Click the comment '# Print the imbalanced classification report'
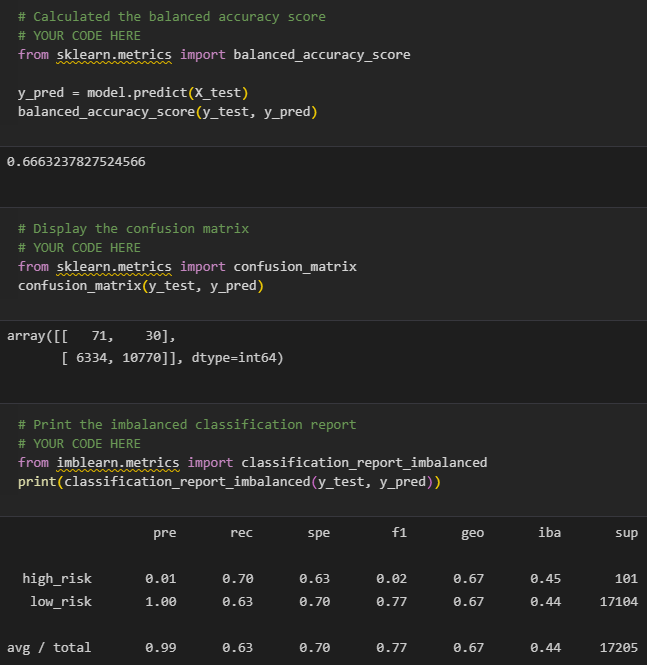Screen dimensions: 647x665 [x=187, y=425]
